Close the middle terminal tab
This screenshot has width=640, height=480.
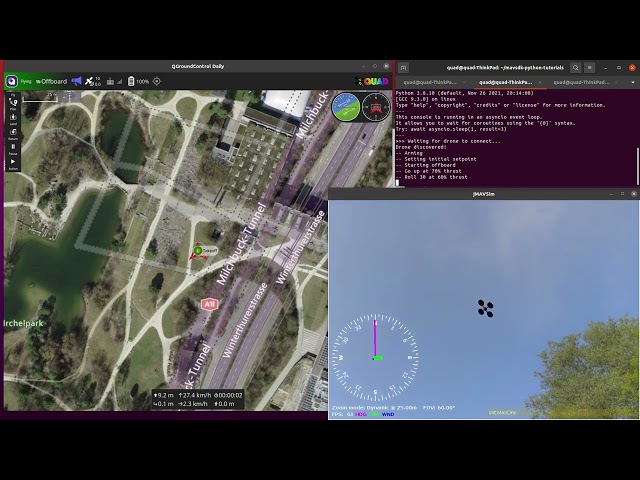(x=540, y=82)
